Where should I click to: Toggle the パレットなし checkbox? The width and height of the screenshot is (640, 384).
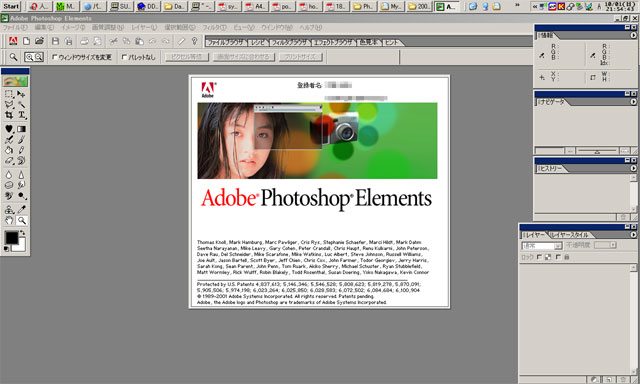coord(124,58)
